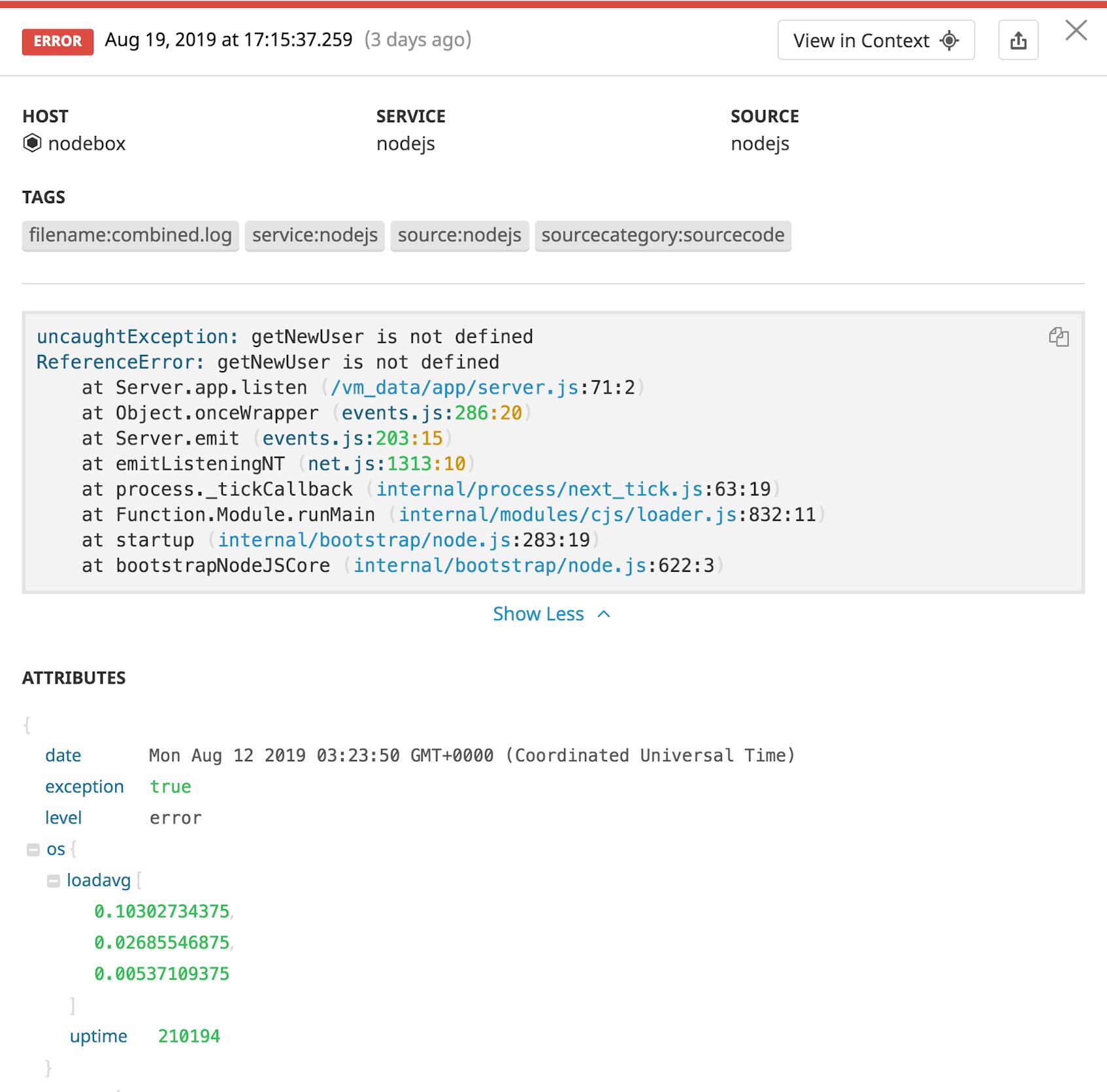Select the source:nodejs tag
This screenshot has height=1092, width=1107.
[x=460, y=236]
